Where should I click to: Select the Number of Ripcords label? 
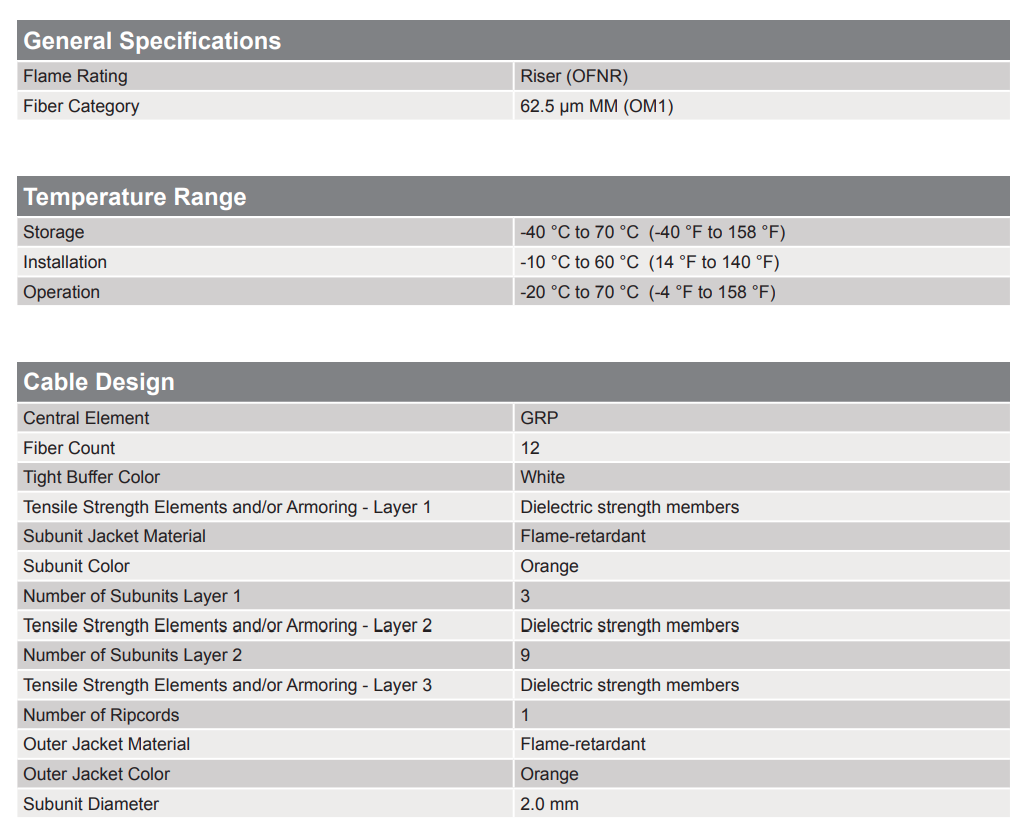coord(101,715)
